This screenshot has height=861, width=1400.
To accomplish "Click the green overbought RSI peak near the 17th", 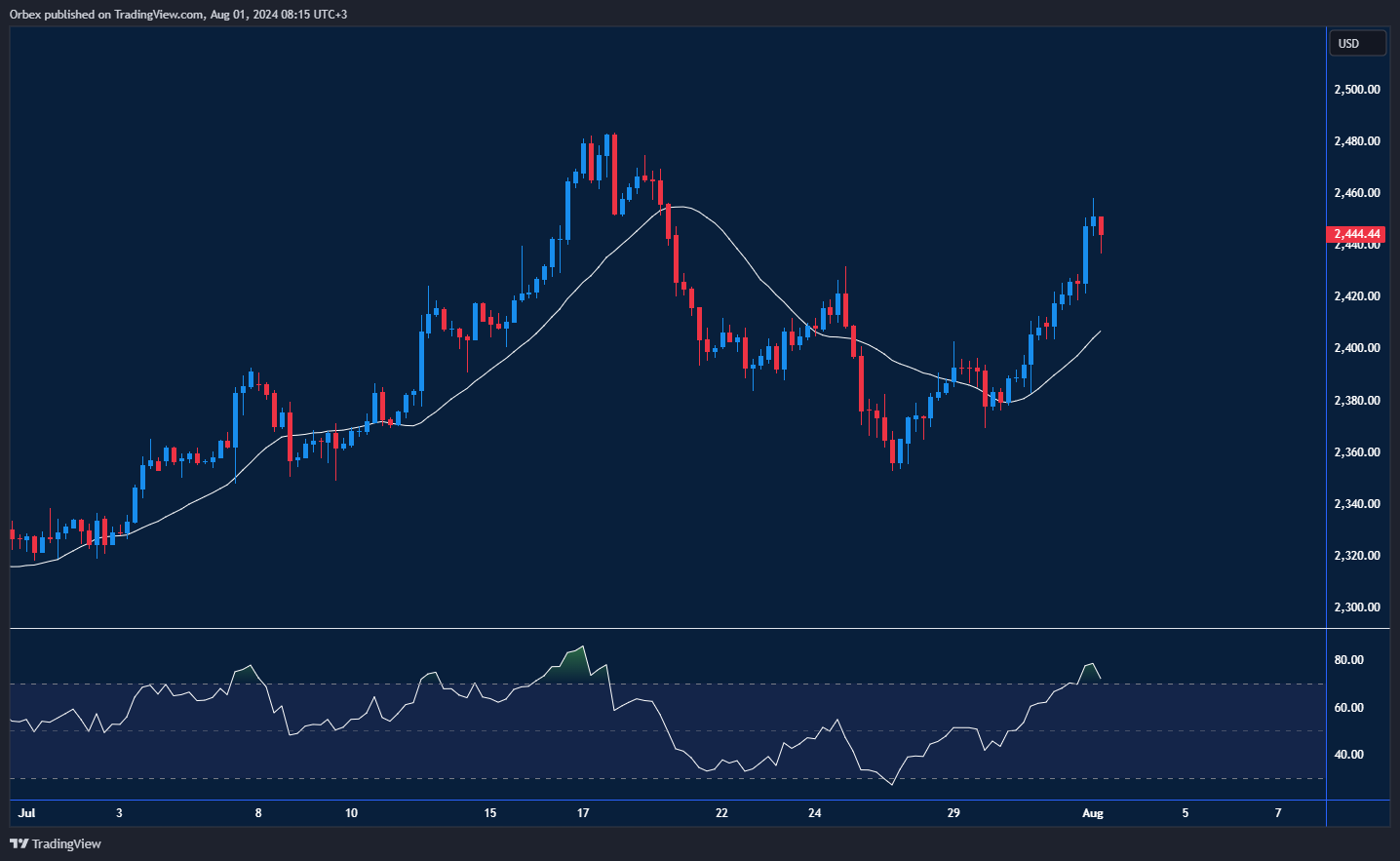I will pos(577,661).
